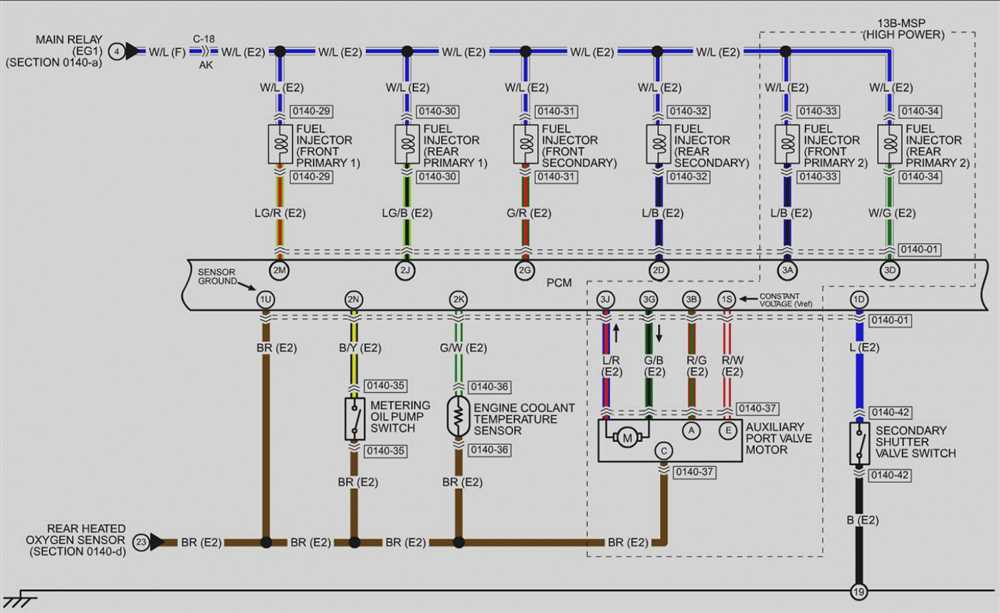This screenshot has width=1000, height=613.
Task: Click the CONSTANT VOLTAGE (Vref) label
Action: (785, 300)
